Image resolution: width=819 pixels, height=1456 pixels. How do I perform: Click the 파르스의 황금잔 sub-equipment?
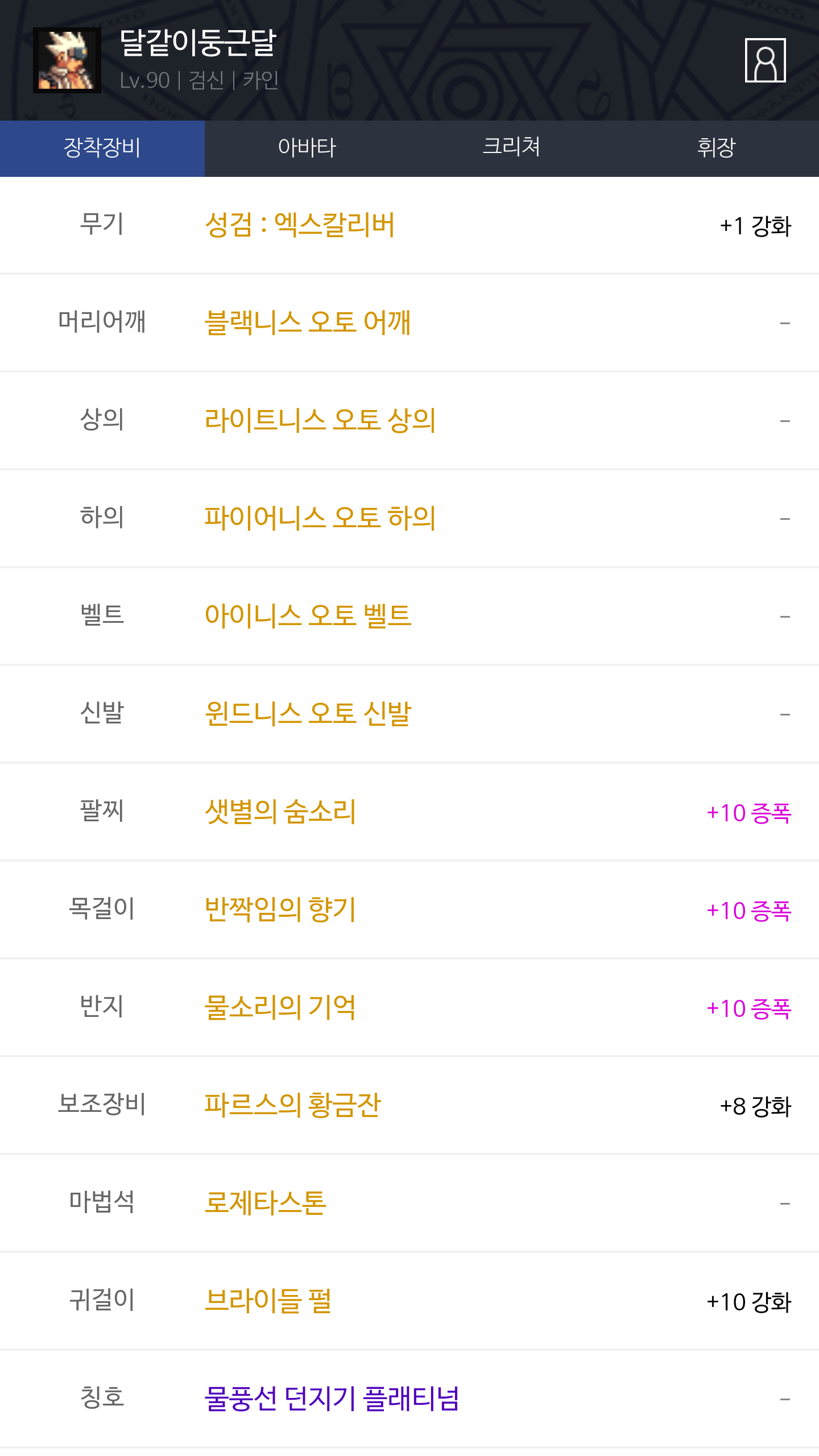292,1106
